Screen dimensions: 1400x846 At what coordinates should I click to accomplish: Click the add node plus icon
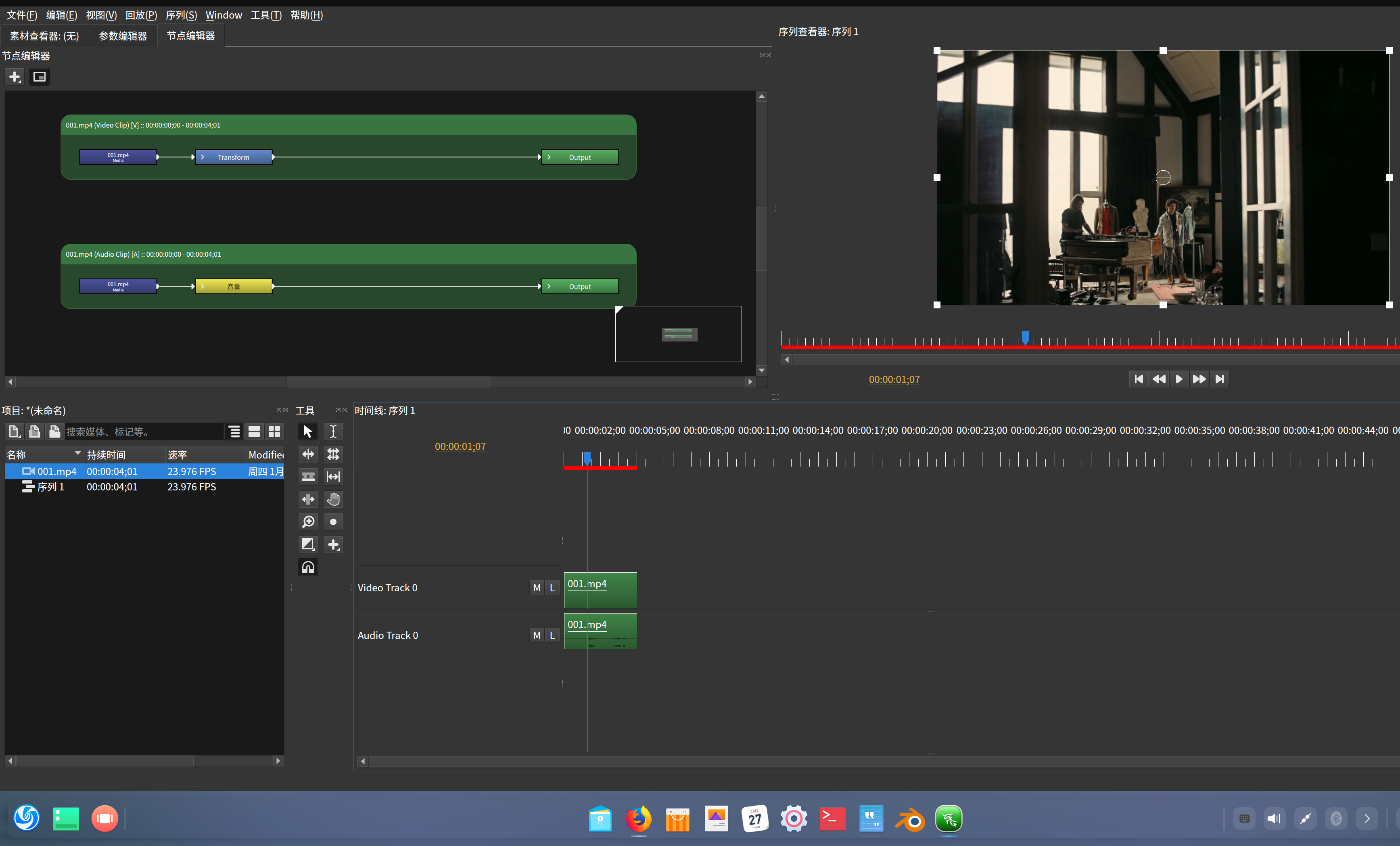coord(15,77)
